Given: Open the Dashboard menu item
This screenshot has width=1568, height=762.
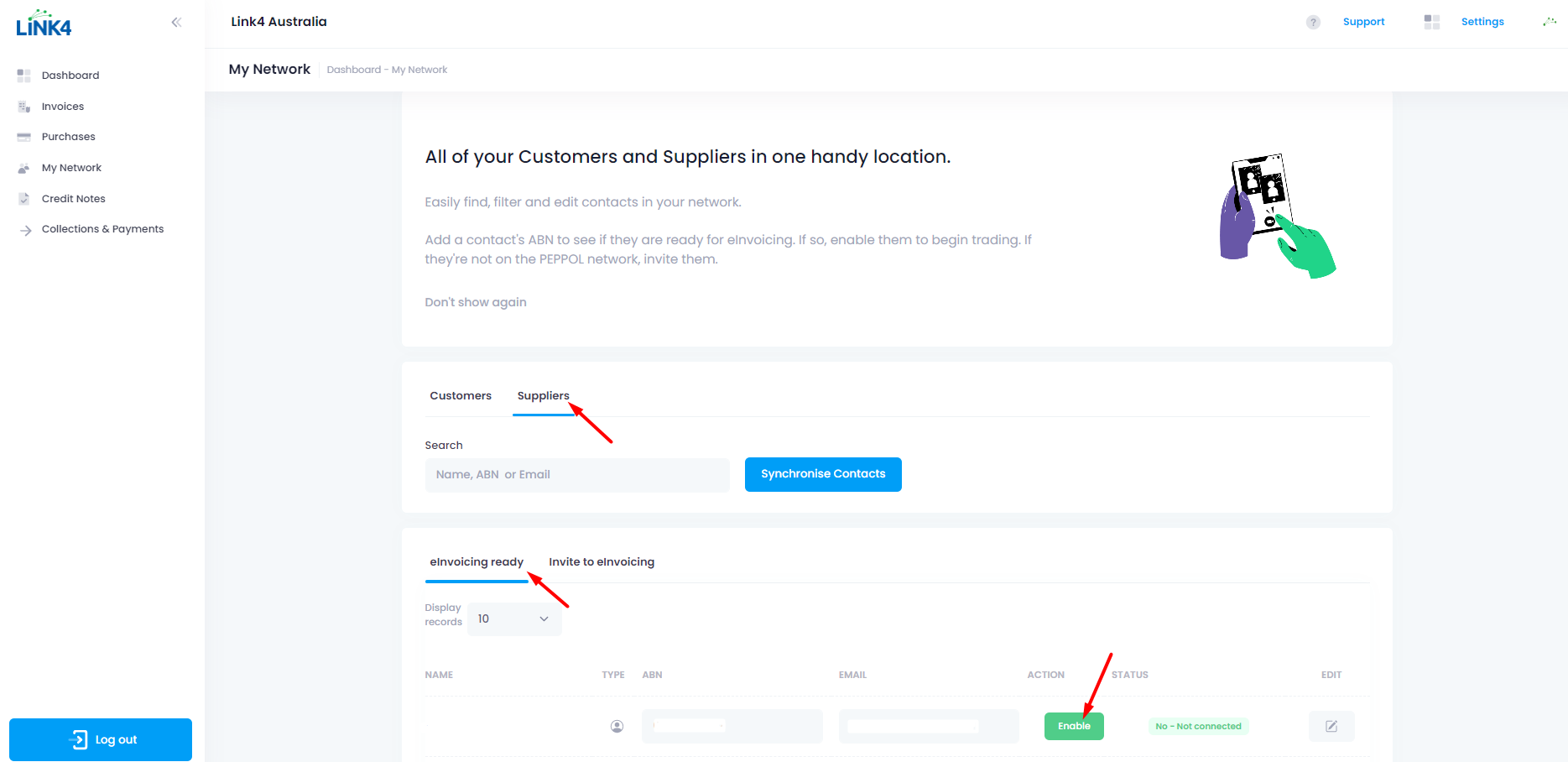Looking at the screenshot, I should tap(70, 76).
